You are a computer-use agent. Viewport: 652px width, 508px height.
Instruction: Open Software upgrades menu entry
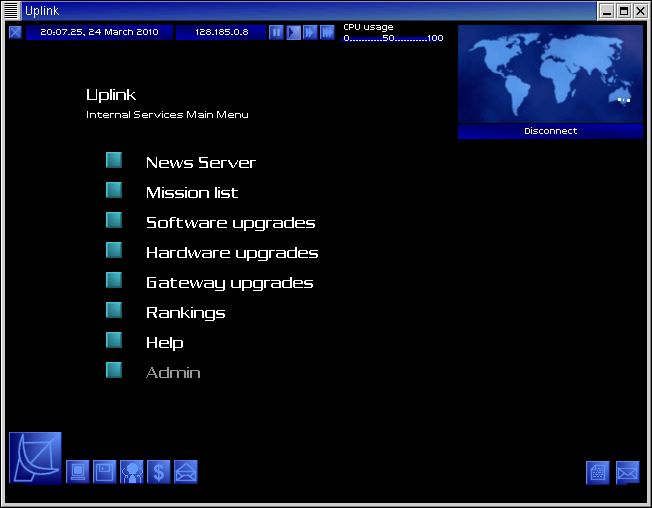pyautogui.click(x=231, y=223)
